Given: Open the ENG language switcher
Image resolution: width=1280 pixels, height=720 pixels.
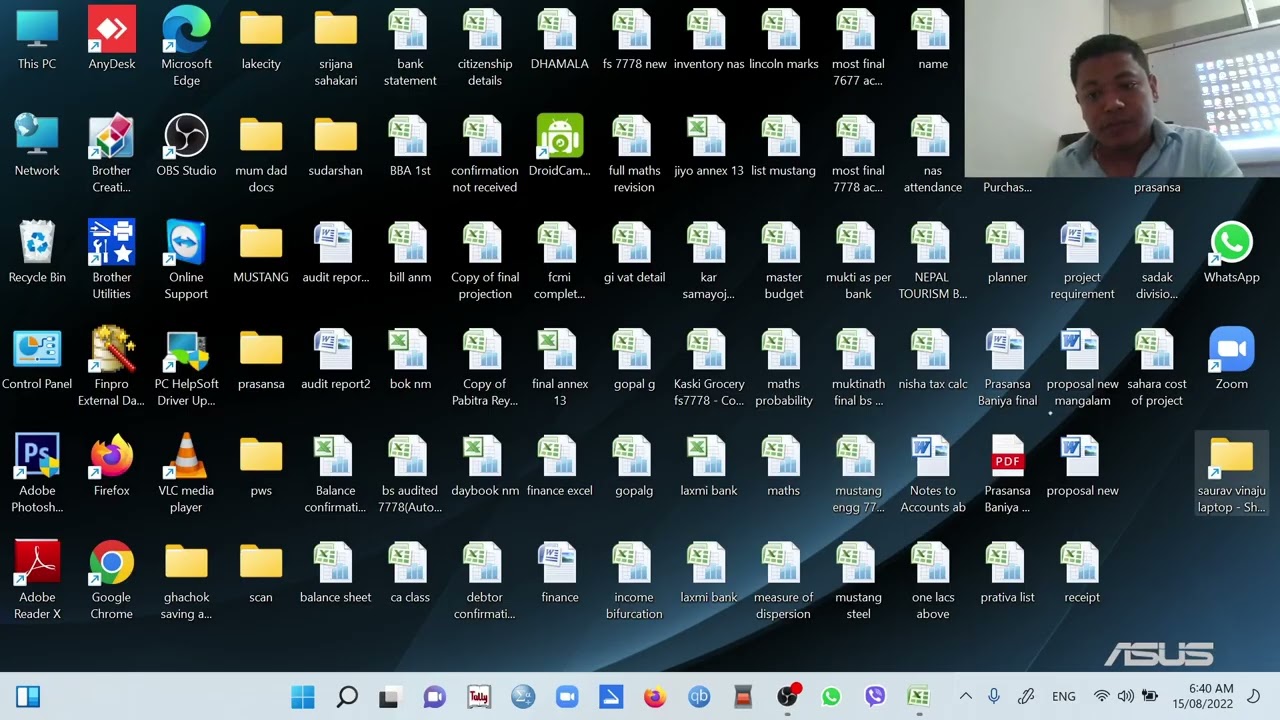Looking at the screenshot, I should tap(1064, 696).
